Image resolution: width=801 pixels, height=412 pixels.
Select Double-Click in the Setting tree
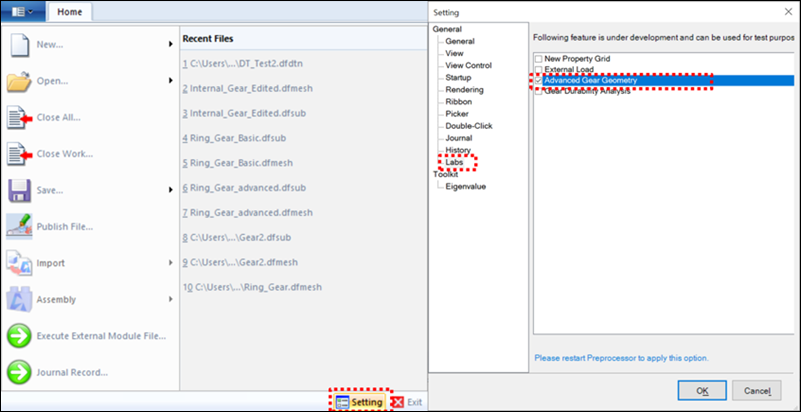469,126
